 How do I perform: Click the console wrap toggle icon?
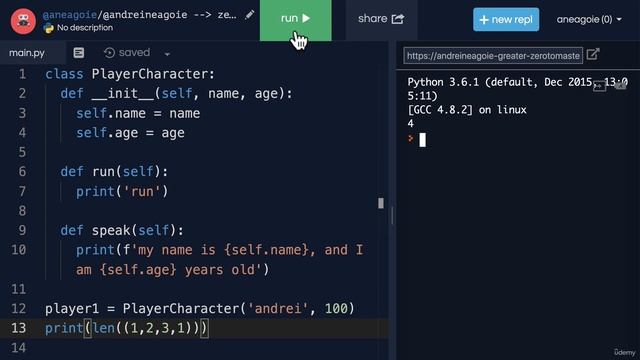pos(599,86)
